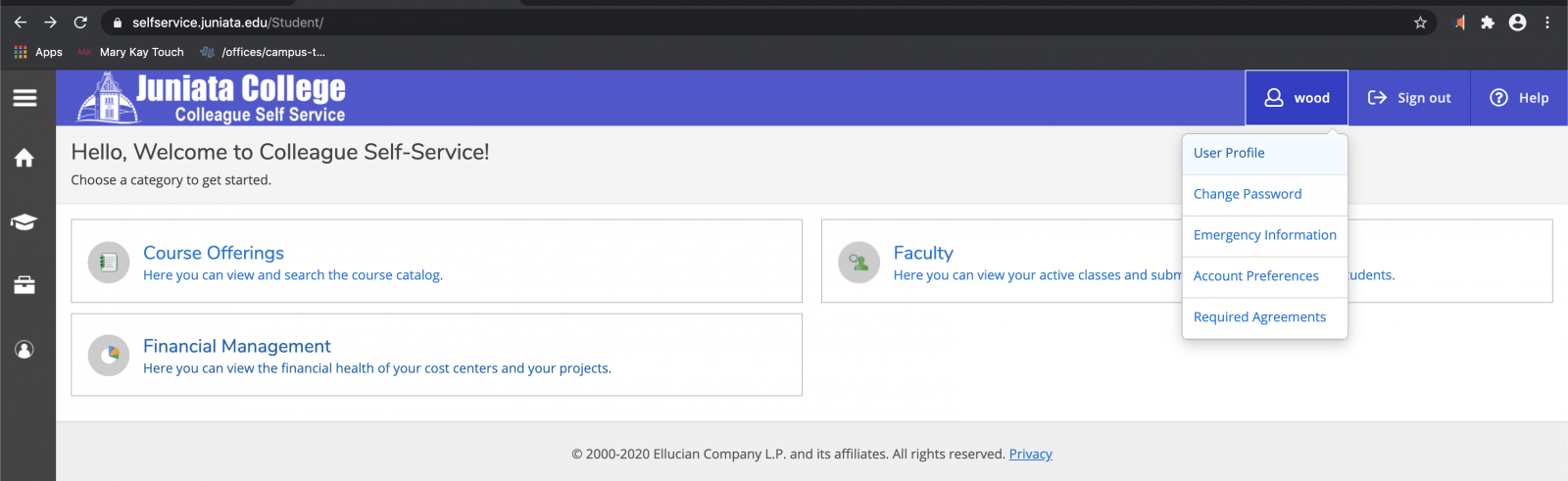
Task: Click the browser back arrow
Action: 21,22
